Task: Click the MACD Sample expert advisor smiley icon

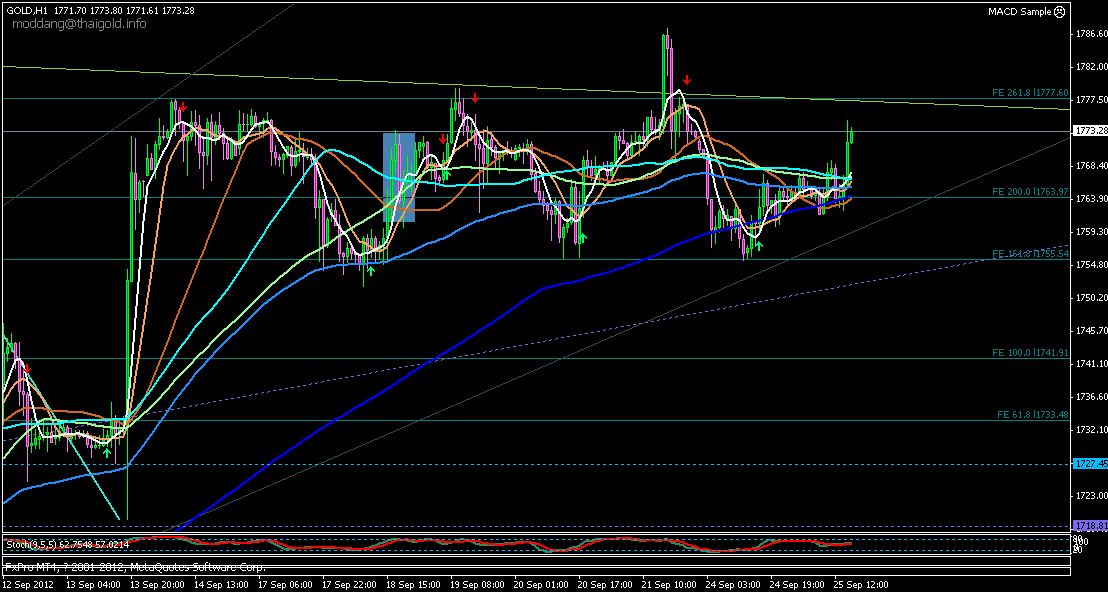Action: 1060,11
